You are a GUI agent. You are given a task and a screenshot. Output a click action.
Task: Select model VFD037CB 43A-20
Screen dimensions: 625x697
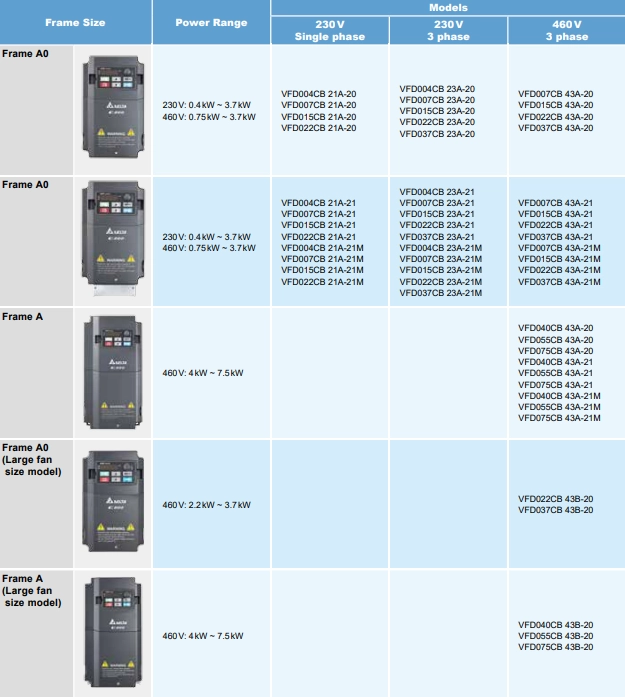pyautogui.click(x=555, y=128)
